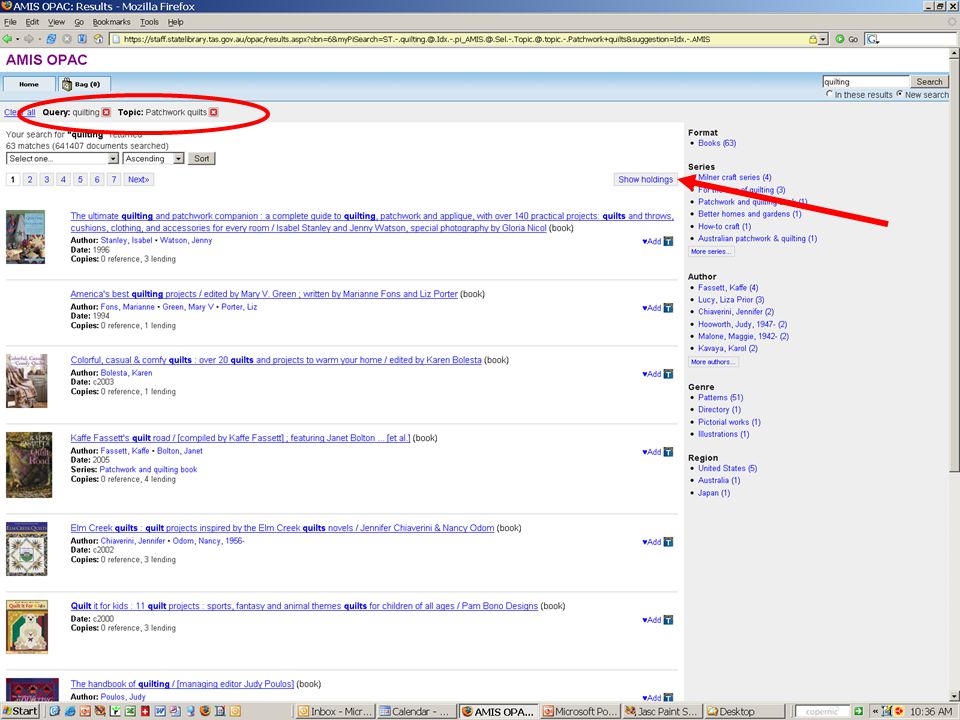Screen dimensions: 960x720
Task: Open Add dropdown for 'Elm Creek quilts' result
Action: [x=651, y=542]
